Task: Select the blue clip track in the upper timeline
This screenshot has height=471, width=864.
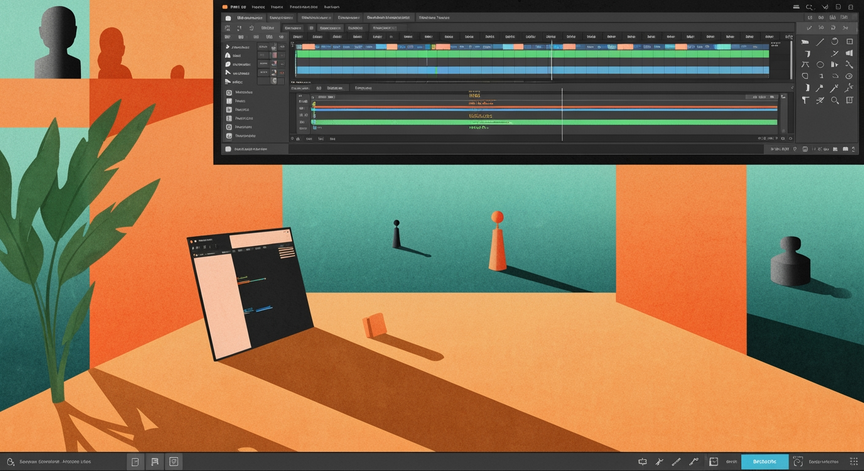Action: [532, 70]
